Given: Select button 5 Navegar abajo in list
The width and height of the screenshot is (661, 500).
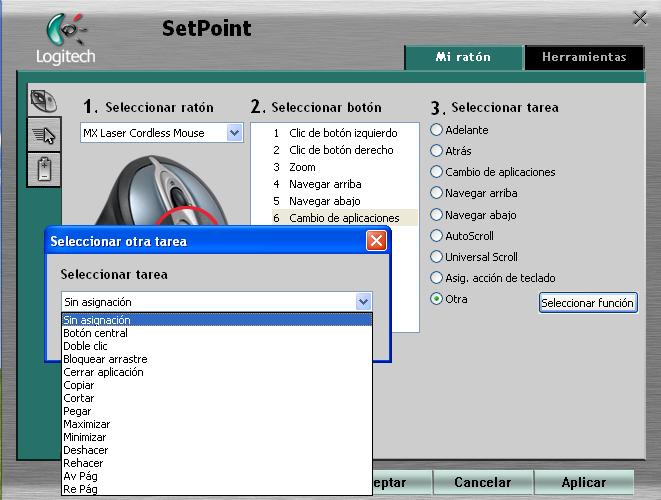Looking at the screenshot, I should pyautogui.click(x=344, y=201).
